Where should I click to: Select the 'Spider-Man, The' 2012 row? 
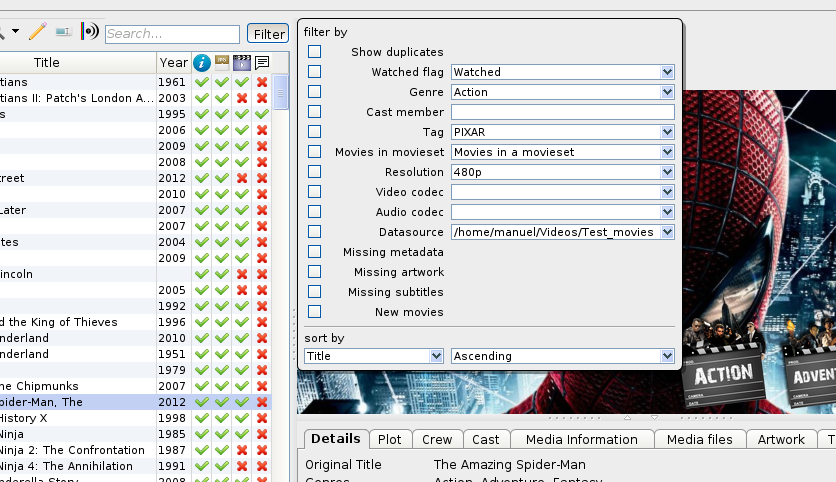click(135, 402)
